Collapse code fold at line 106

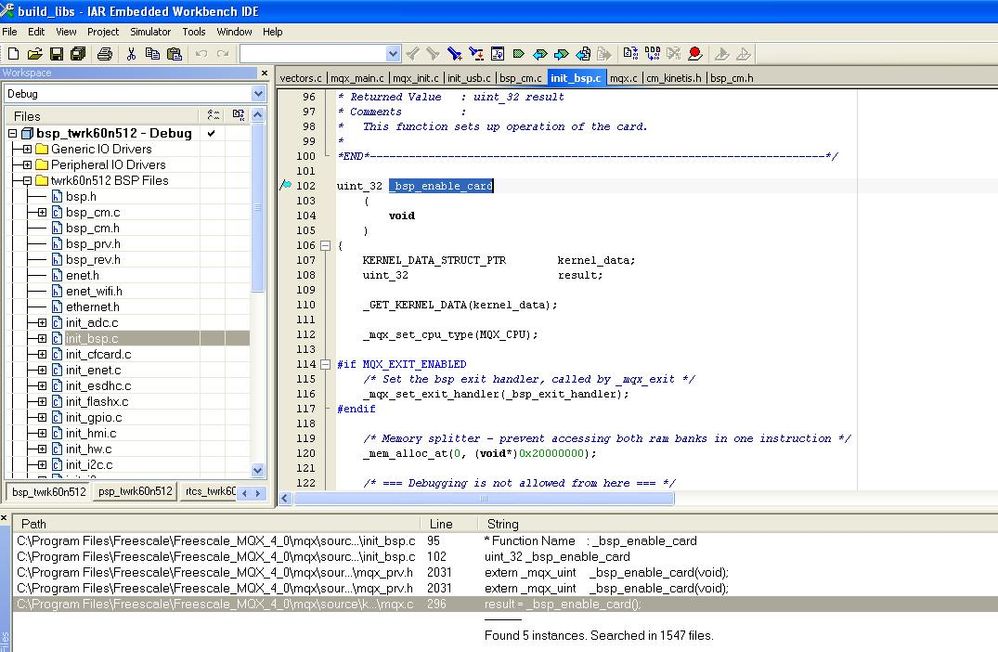(325, 246)
